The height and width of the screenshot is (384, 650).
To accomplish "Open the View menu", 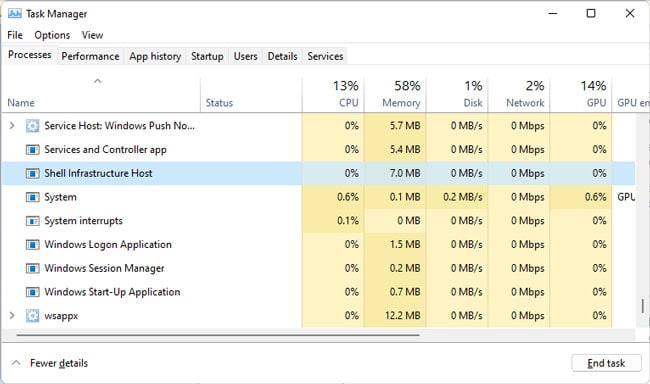I will [92, 35].
